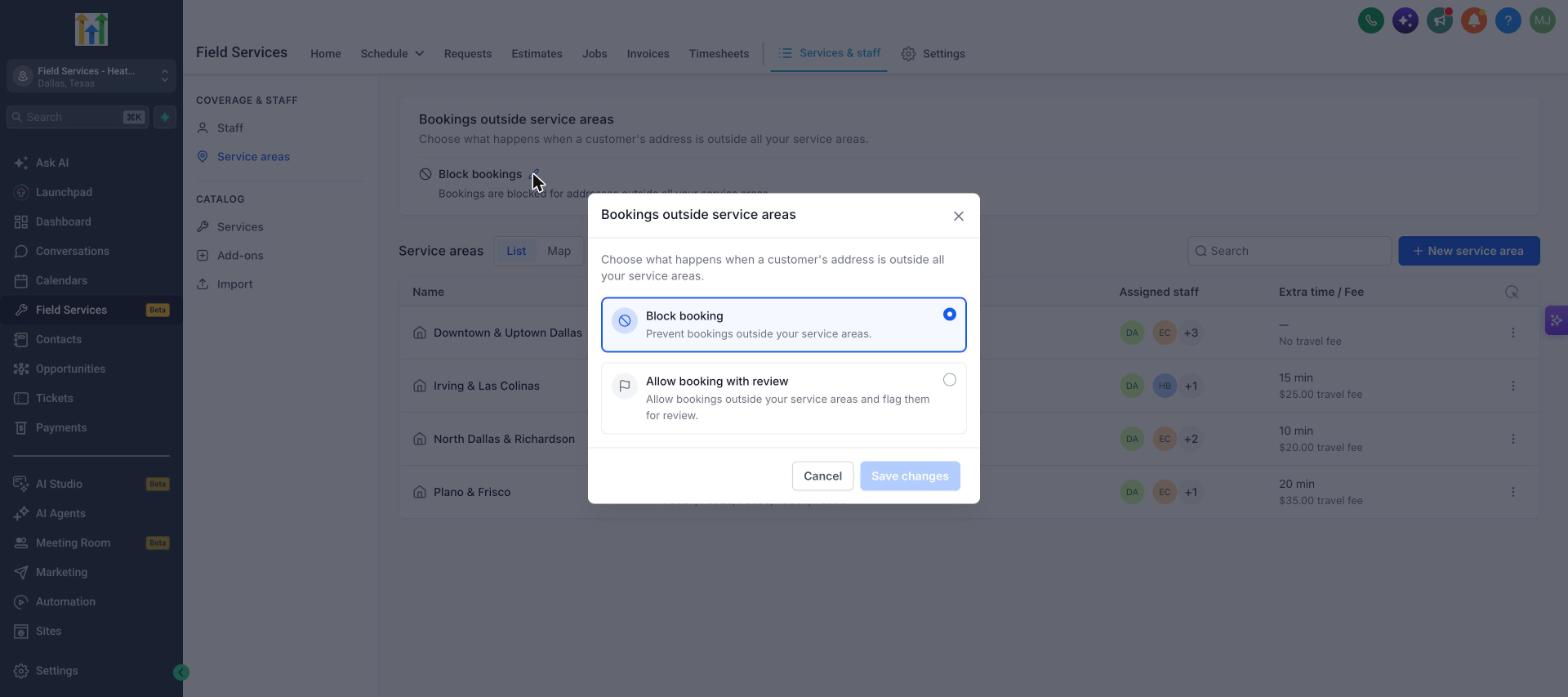
Task: Open the purple AI sparkle icon
Action: [x=1405, y=20]
